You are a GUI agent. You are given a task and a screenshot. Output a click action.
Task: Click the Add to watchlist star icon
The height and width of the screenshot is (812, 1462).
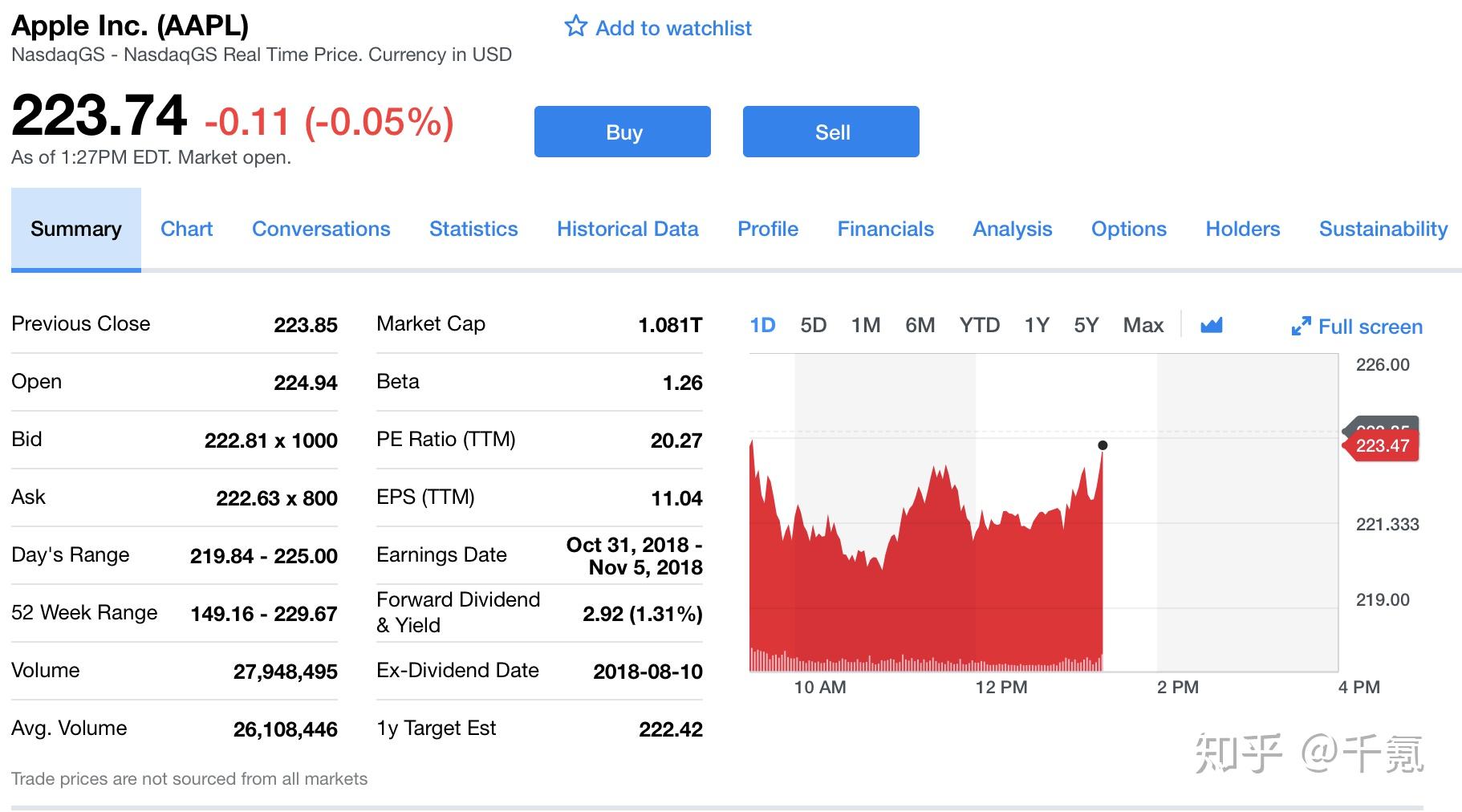[x=575, y=26]
